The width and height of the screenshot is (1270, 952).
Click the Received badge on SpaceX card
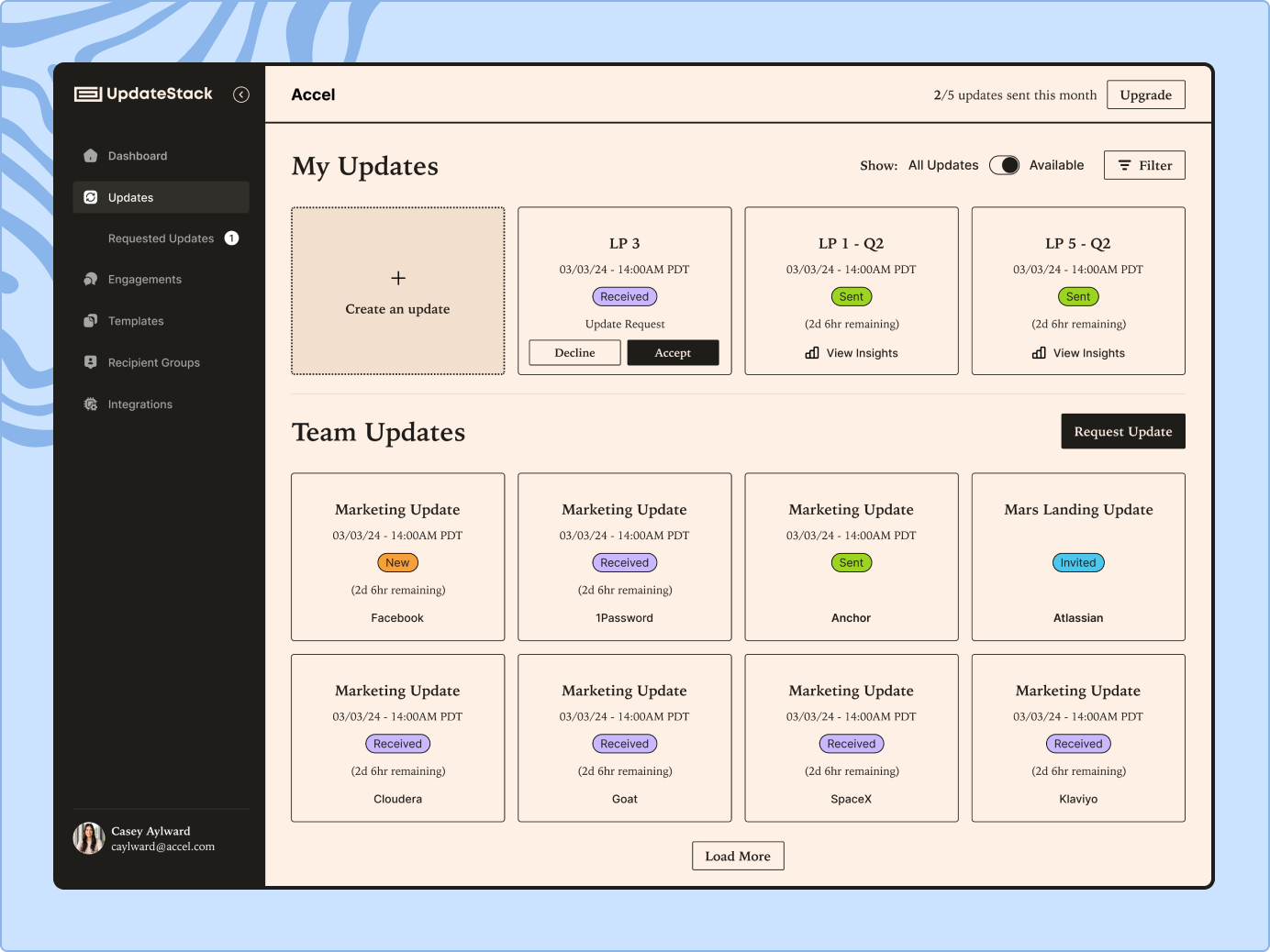pos(852,744)
